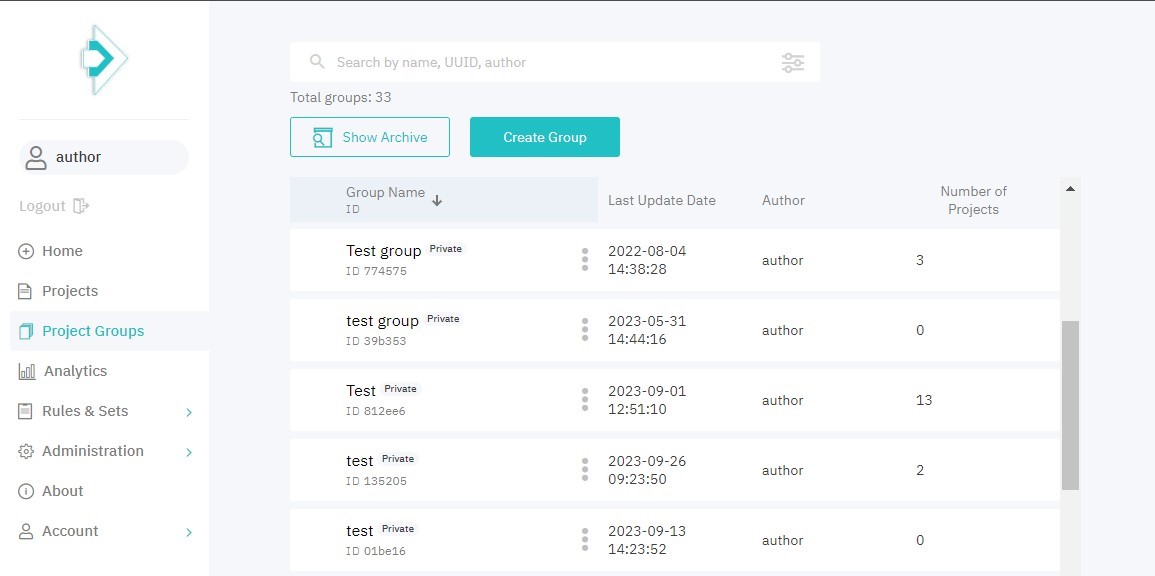Click the search magnifier icon
Image resolution: width=1155 pixels, height=576 pixels.
(x=317, y=61)
